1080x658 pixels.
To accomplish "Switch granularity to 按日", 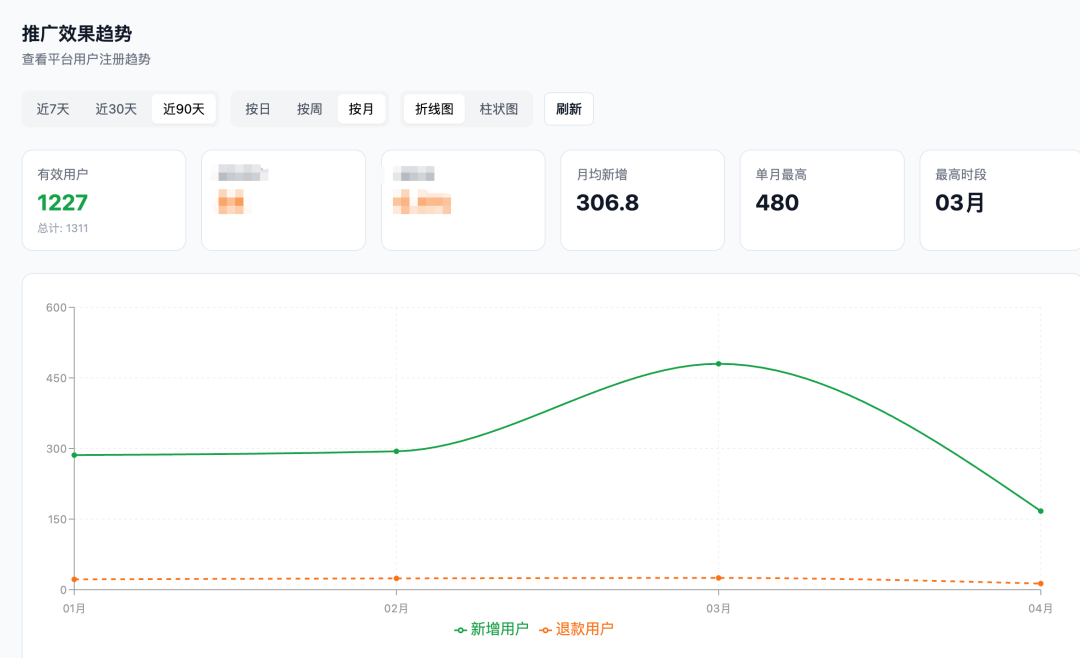I will pos(259,108).
